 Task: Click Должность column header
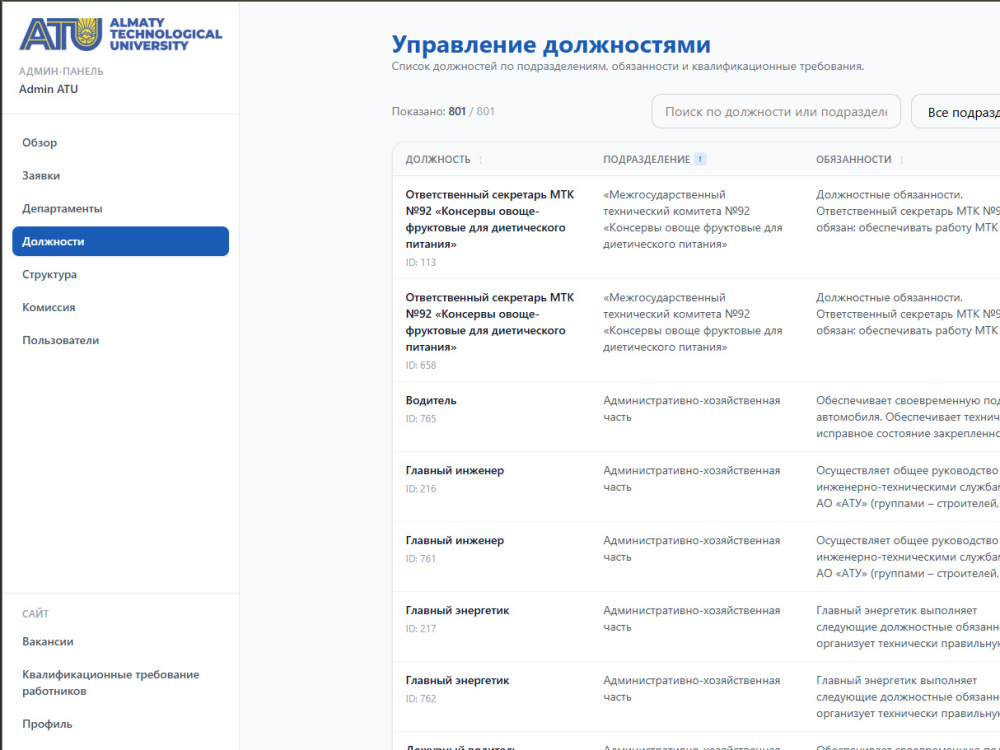(x=438, y=159)
